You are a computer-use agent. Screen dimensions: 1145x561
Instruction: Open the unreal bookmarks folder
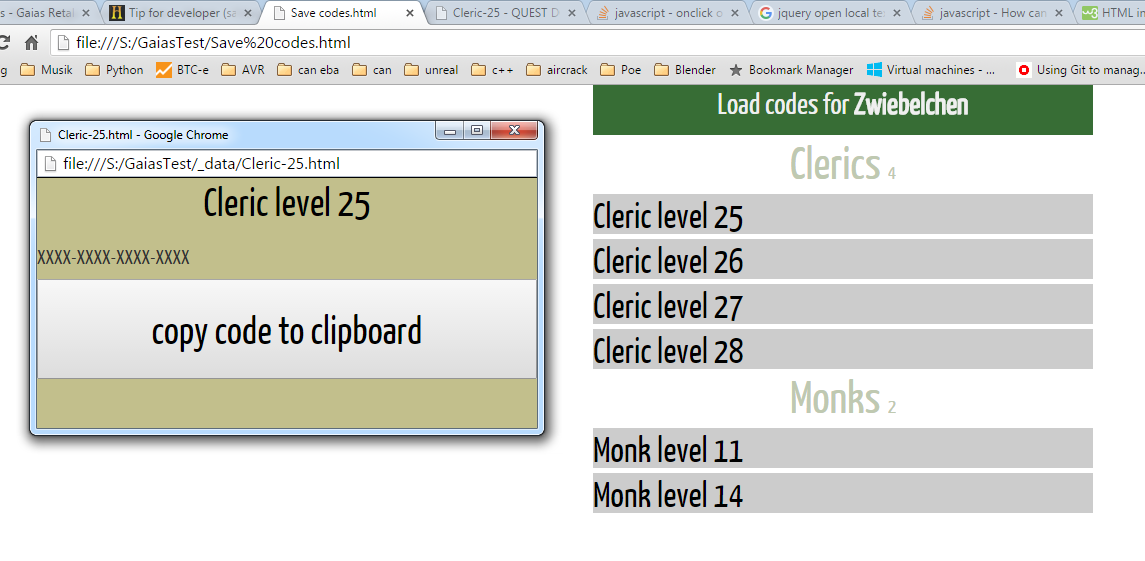tap(431, 70)
